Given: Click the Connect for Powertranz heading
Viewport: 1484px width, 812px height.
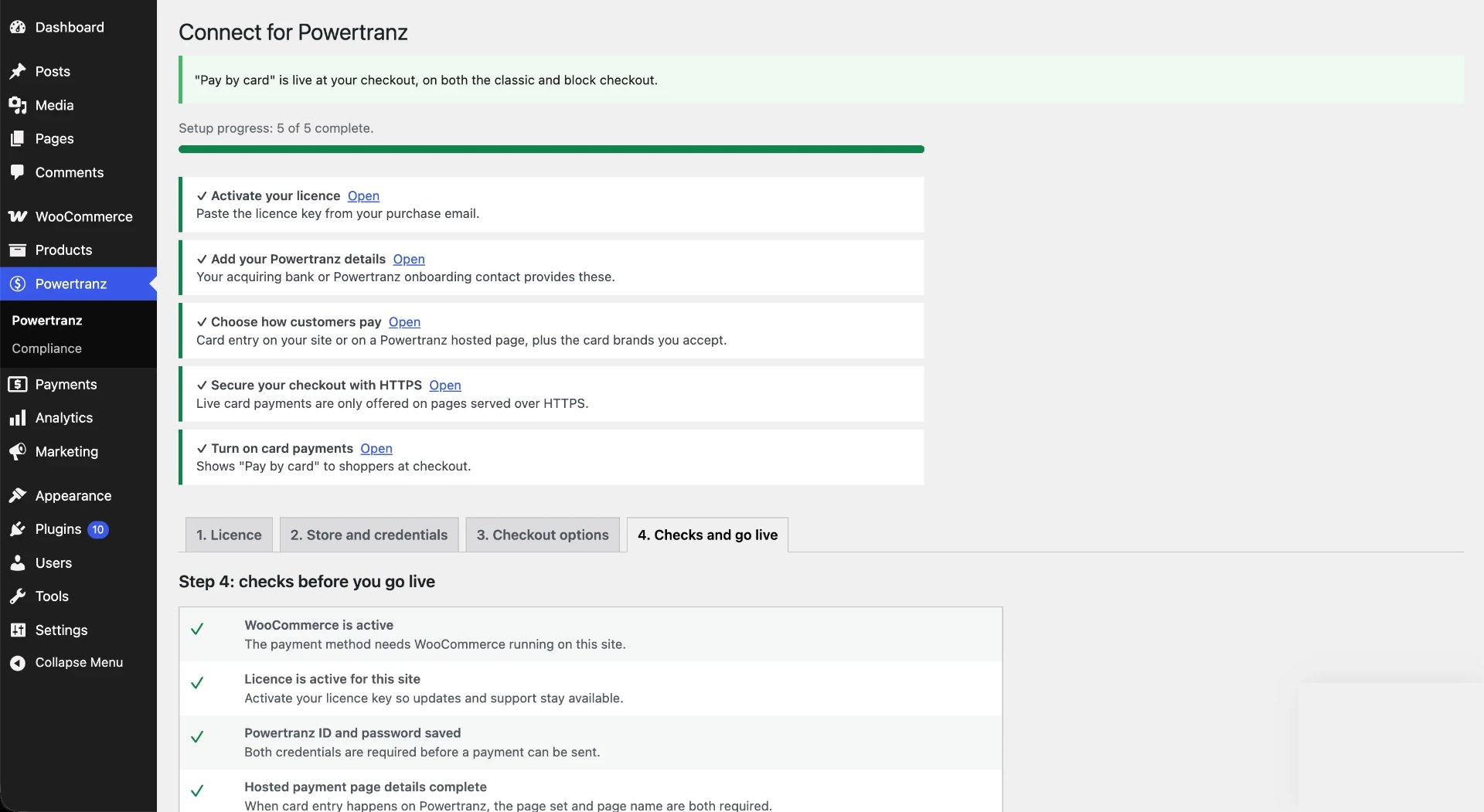Looking at the screenshot, I should pos(293,32).
